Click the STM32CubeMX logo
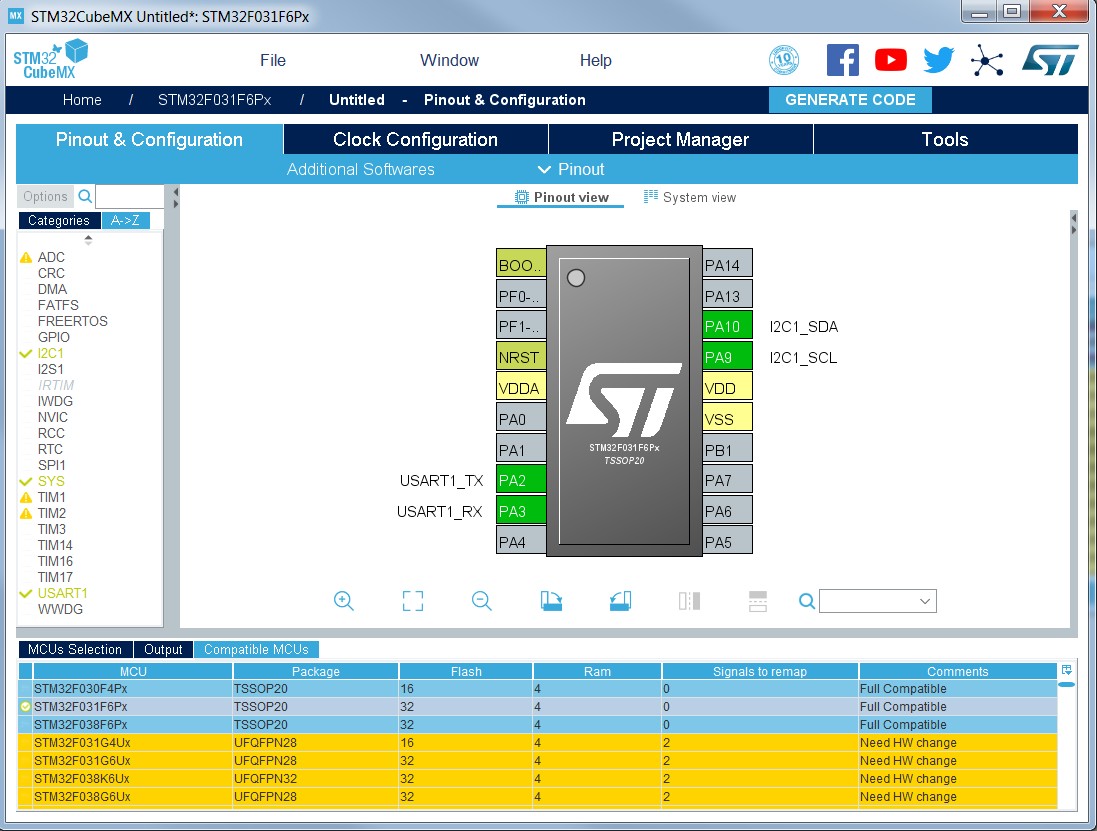Viewport: 1097px width, 831px height. click(x=50, y=59)
